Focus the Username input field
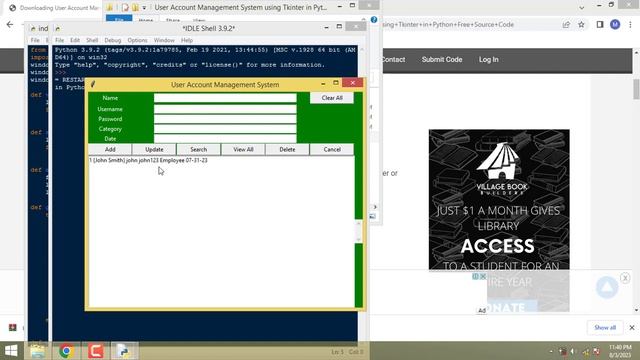The height and width of the screenshot is (360, 640). click(225, 109)
